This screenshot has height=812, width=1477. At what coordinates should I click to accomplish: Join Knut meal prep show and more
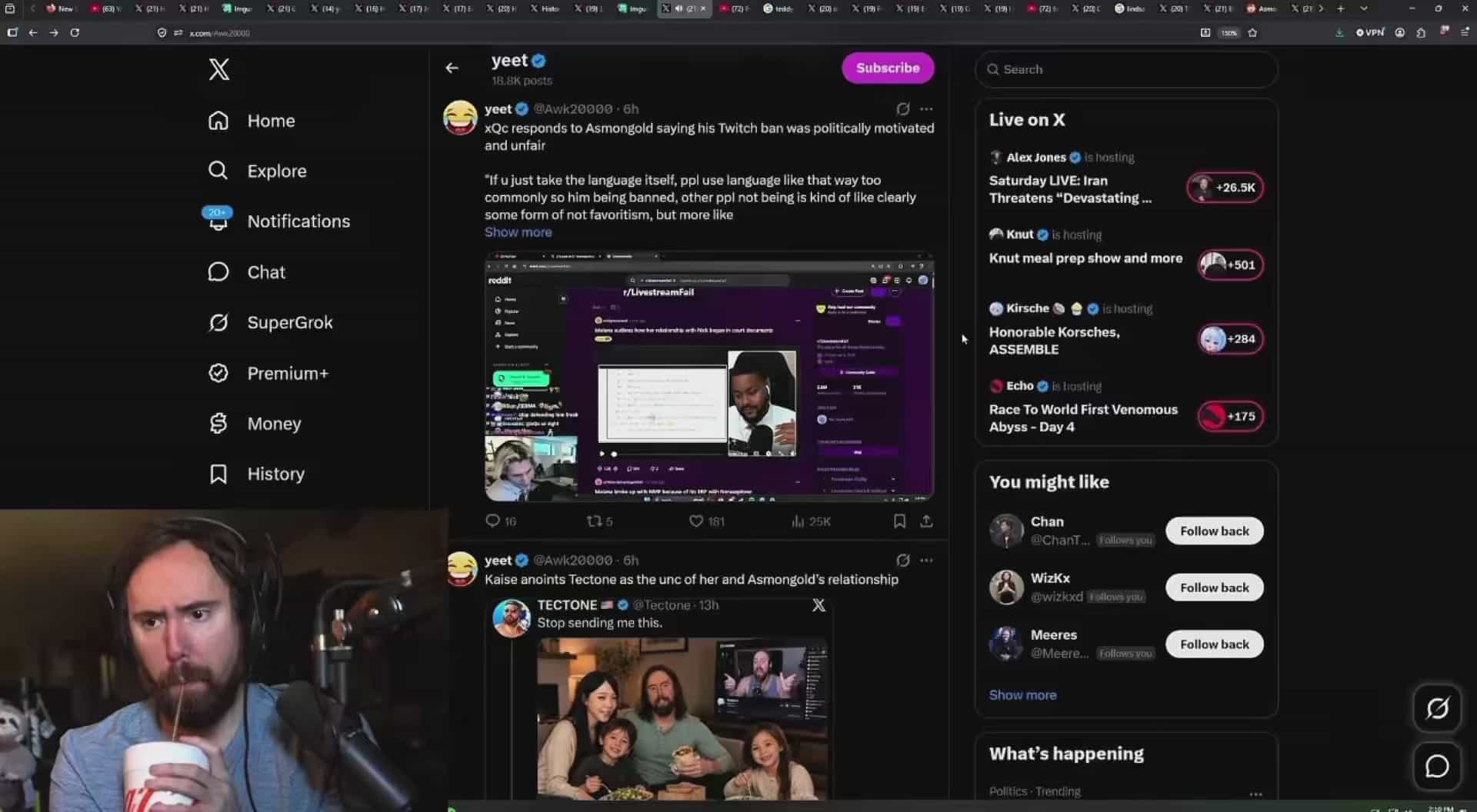pos(1230,265)
